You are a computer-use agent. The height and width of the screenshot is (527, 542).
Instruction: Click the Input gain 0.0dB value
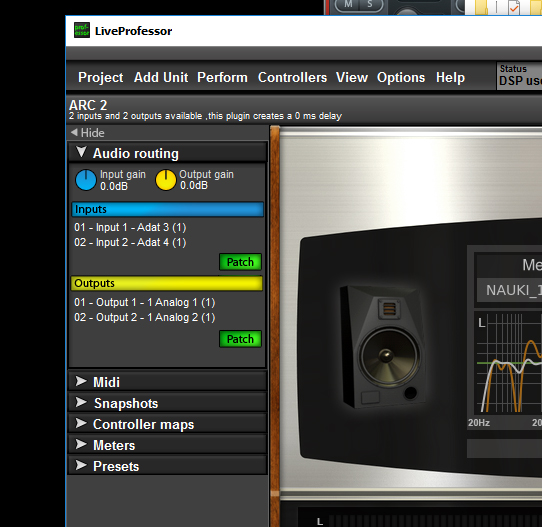(114, 186)
